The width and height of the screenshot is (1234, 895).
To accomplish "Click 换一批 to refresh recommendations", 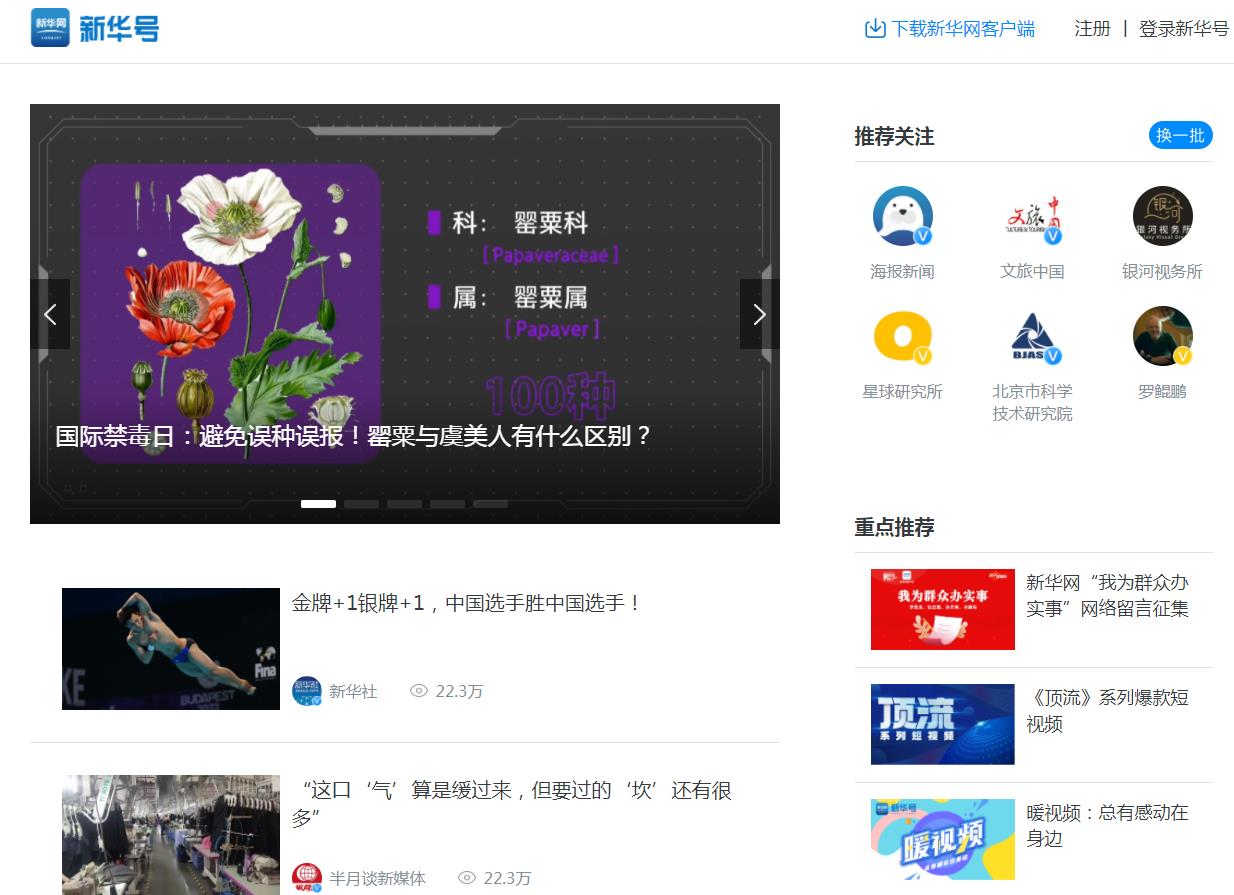I will 1180,136.
